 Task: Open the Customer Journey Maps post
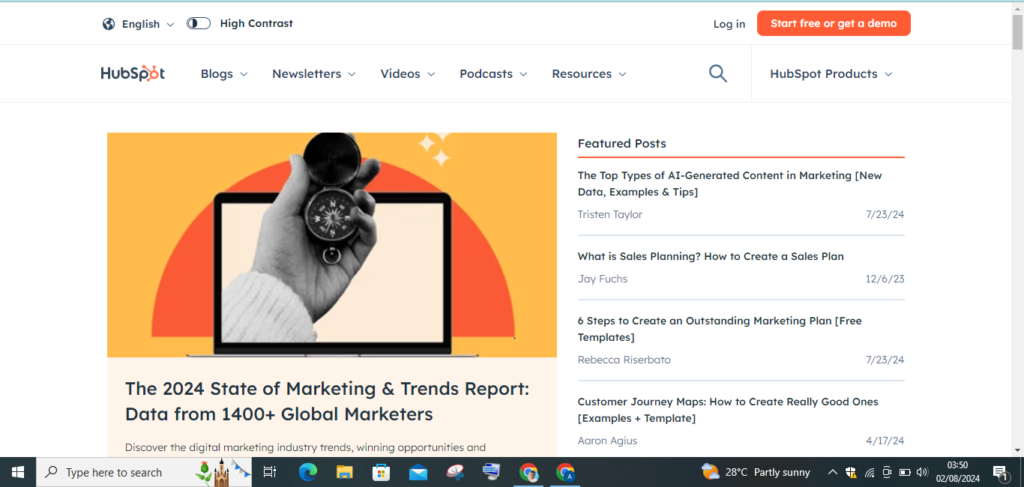coord(728,409)
